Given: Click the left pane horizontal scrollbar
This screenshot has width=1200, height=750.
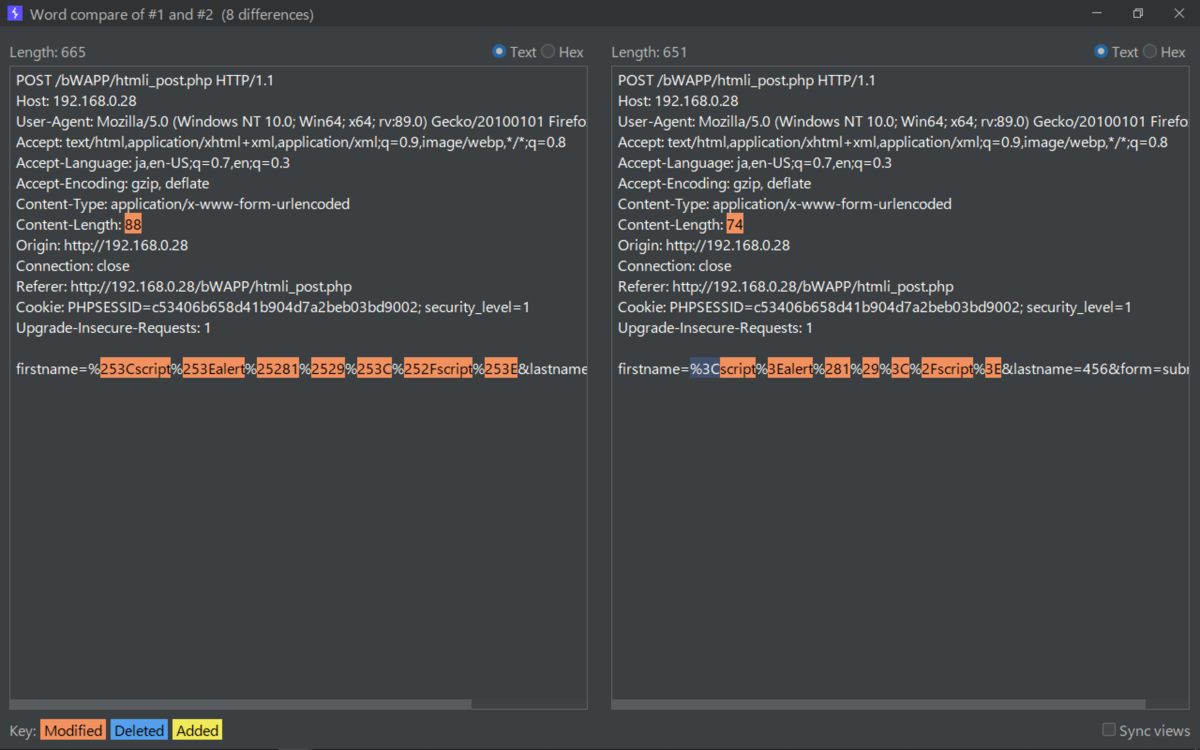Looking at the screenshot, I should (x=241, y=704).
